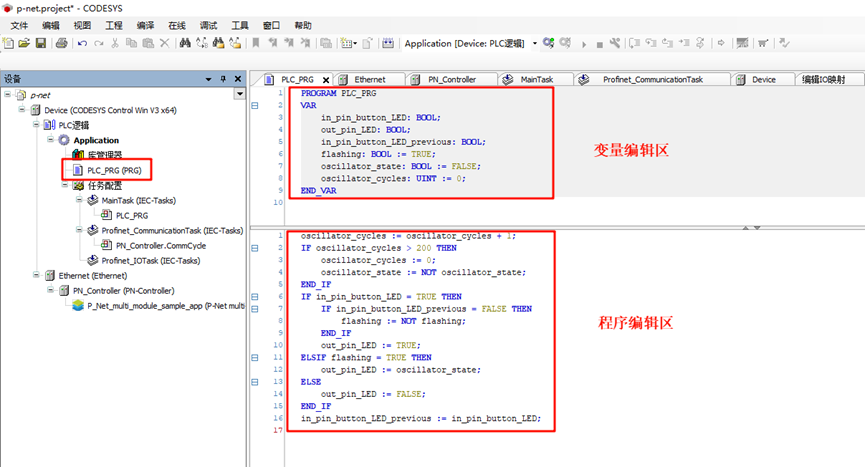
Task: Collapse the Ethernet (Ethernet) tree node
Action: (36, 275)
